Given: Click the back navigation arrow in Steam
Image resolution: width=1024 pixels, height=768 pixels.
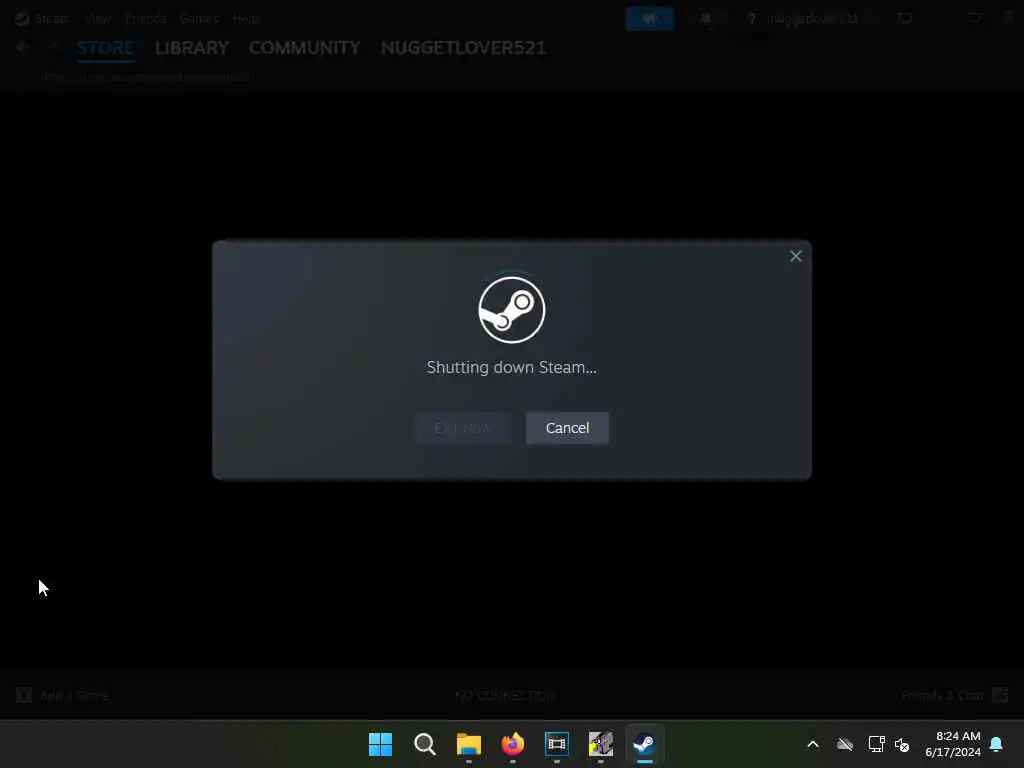Looking at the screenshot, I should tap(23, 47).
